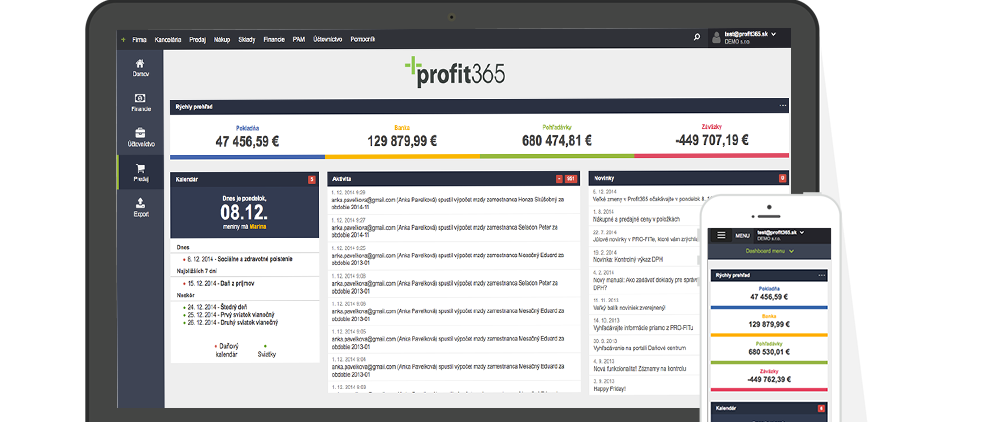Tap the MENU button on the phone
Viewport: 1000px width, 422px height.
pos(742,236)
